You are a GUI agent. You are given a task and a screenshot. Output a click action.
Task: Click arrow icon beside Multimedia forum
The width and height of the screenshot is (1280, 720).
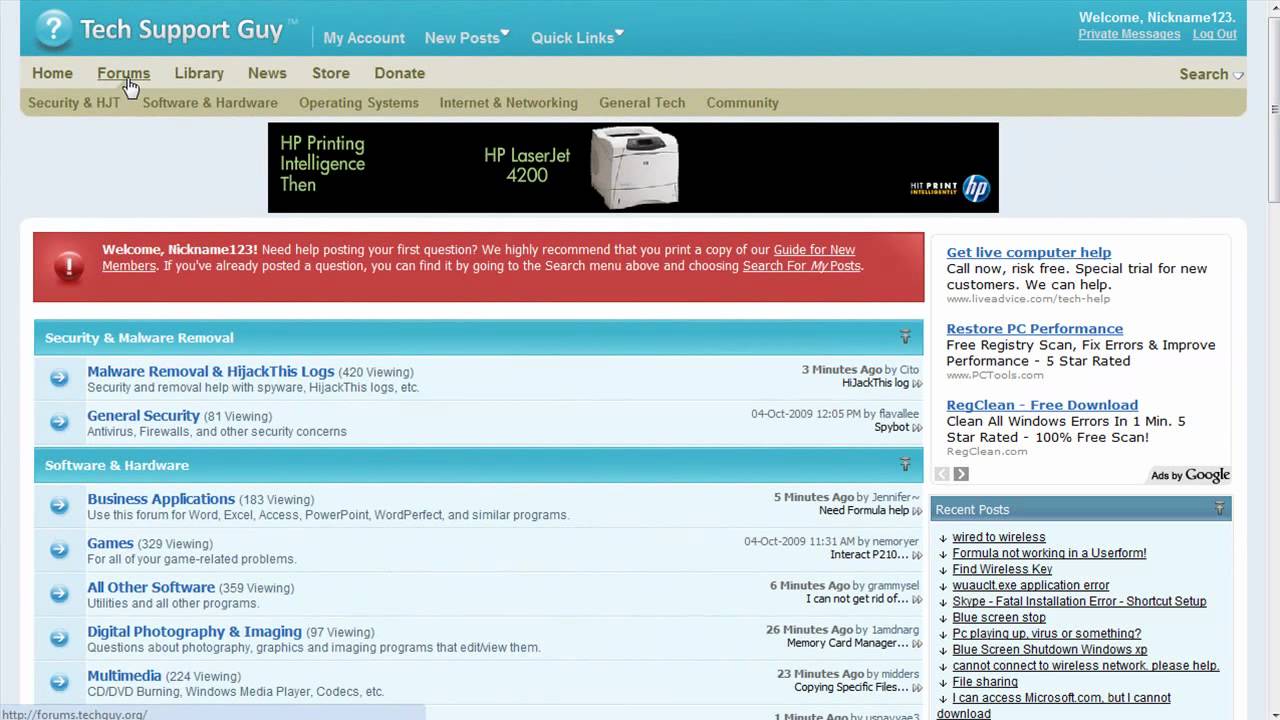tap(59, 682)
